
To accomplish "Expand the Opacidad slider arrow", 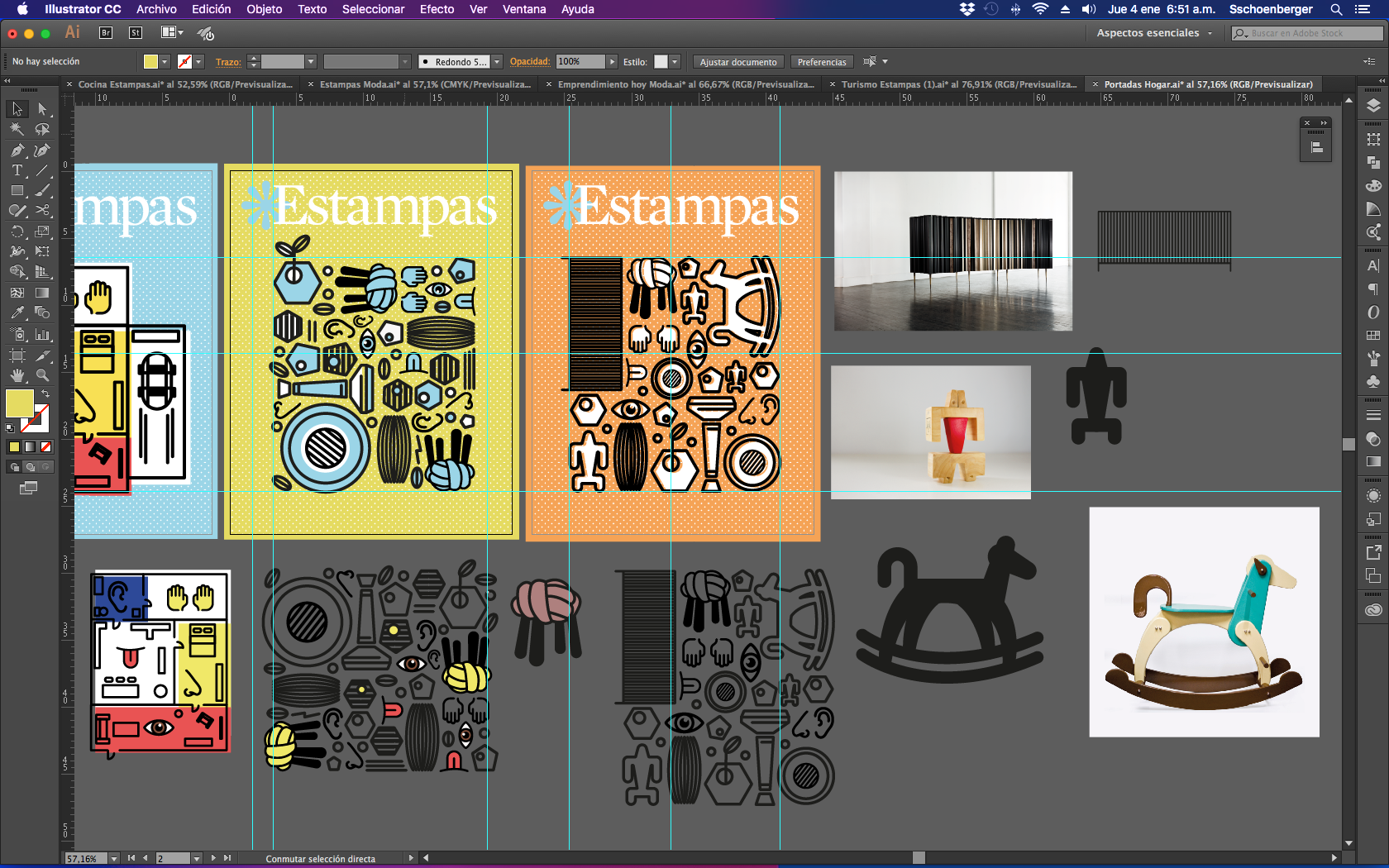I will [x=612, y=62].
